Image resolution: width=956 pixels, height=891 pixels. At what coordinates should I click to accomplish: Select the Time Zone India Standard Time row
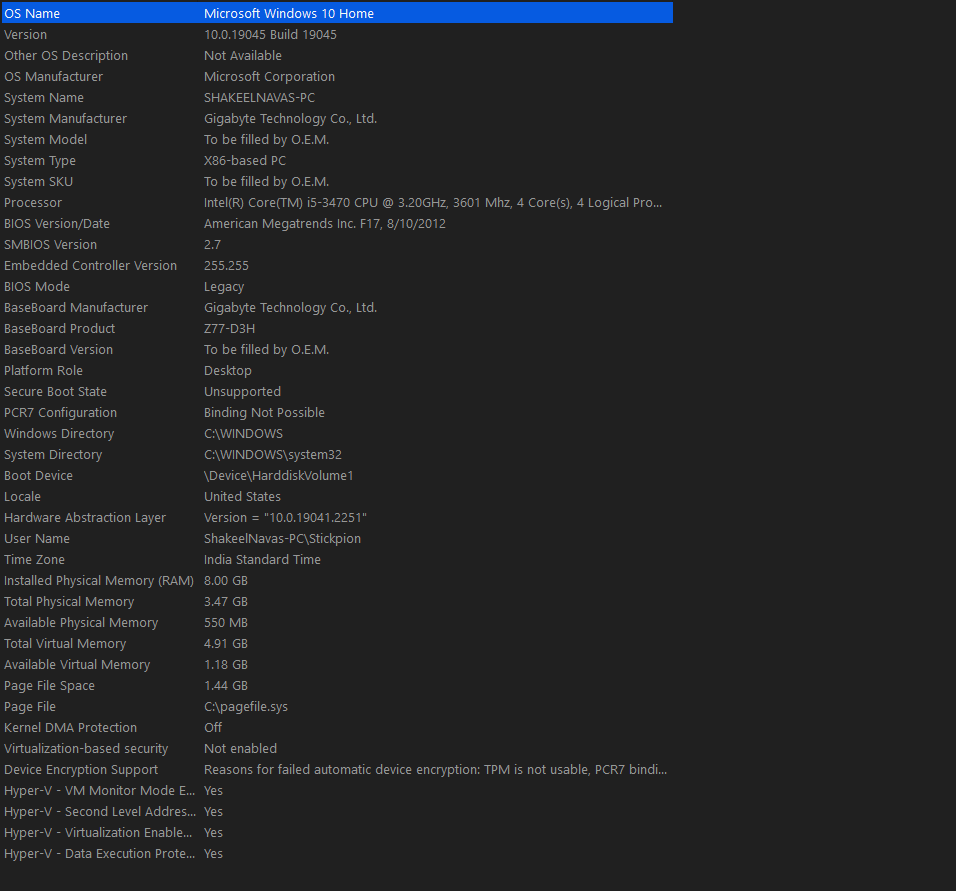tap(337, 559)
